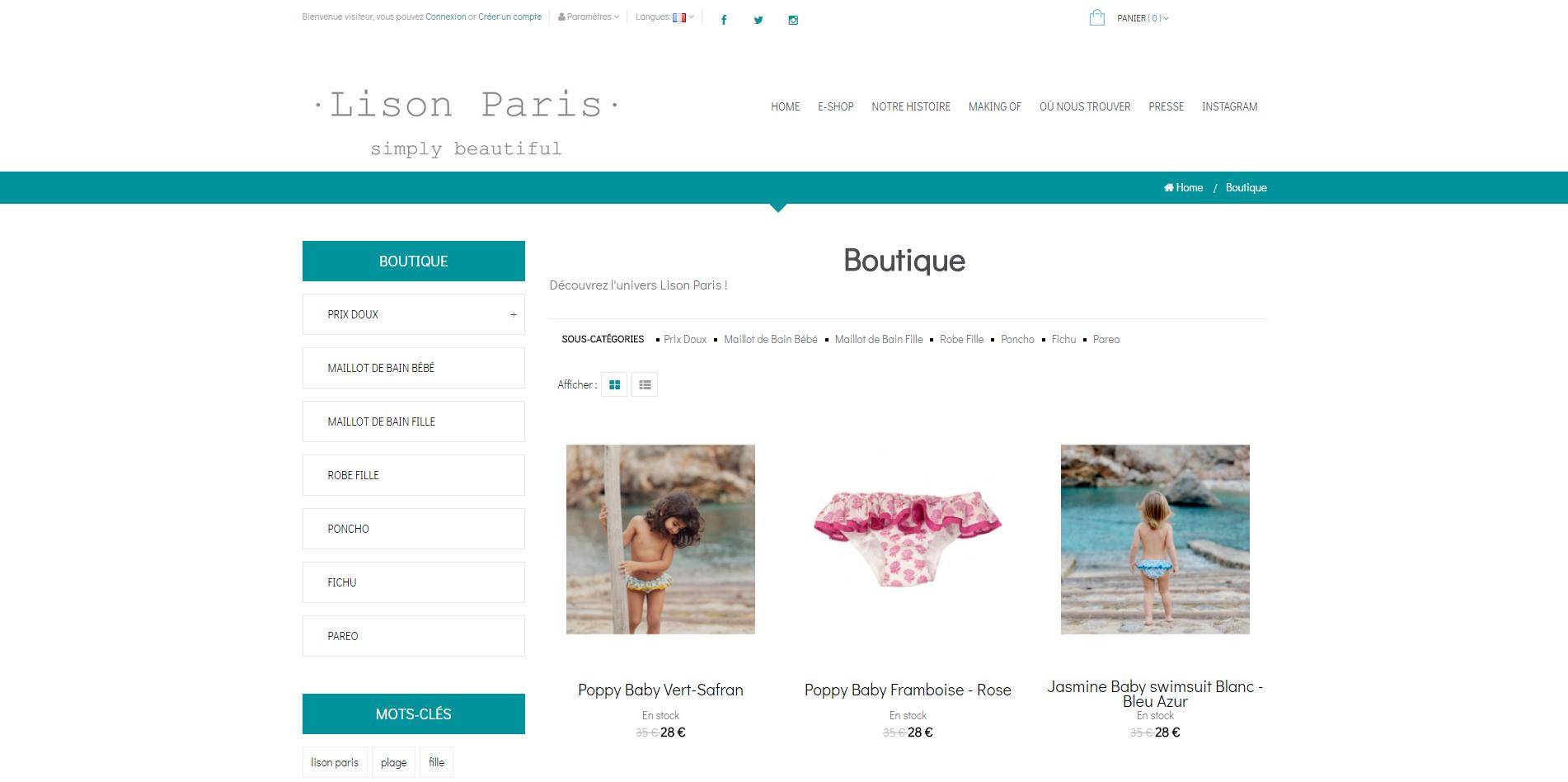Click the Créer un compte link
Image resolution: width=1568 pixels, height=782 pixels.
pos(509,16)
